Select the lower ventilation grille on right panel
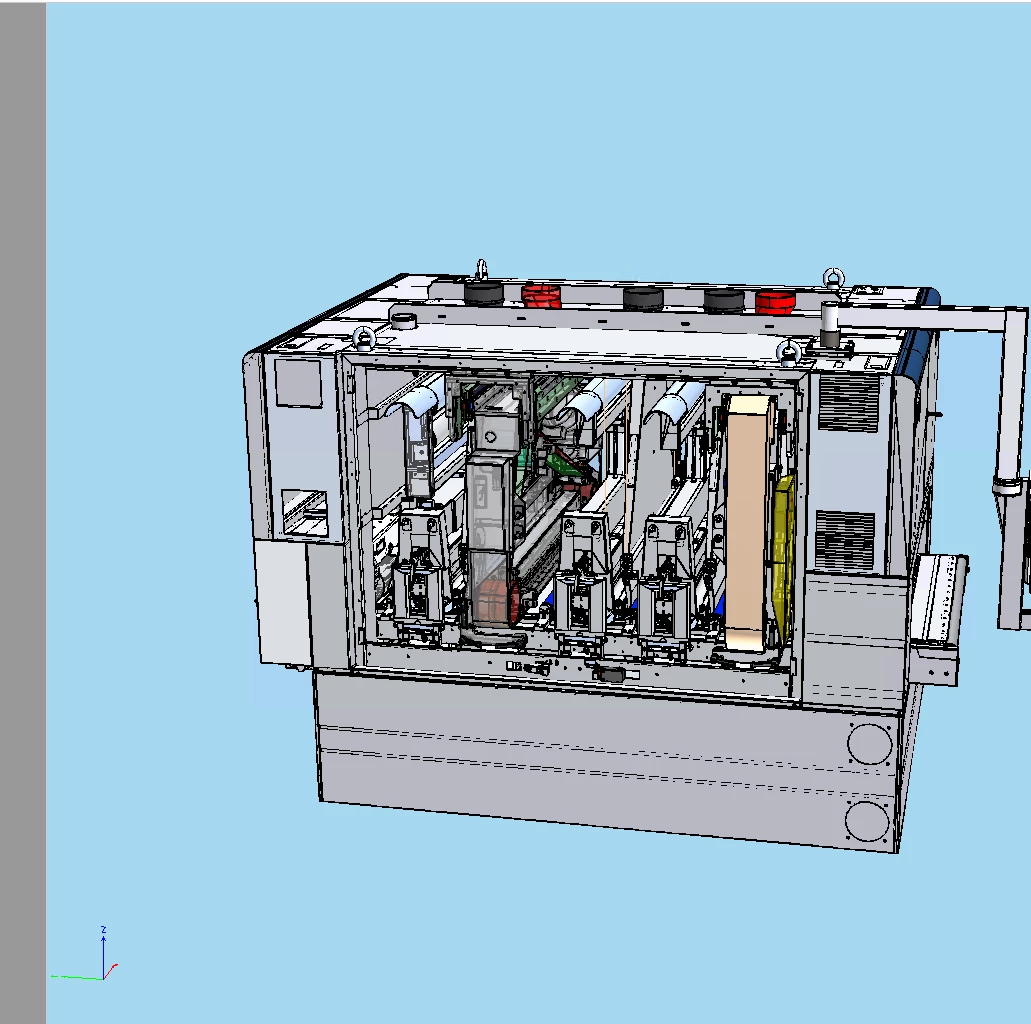This screenshot has height=1024, width=1031. coord(845,541)
